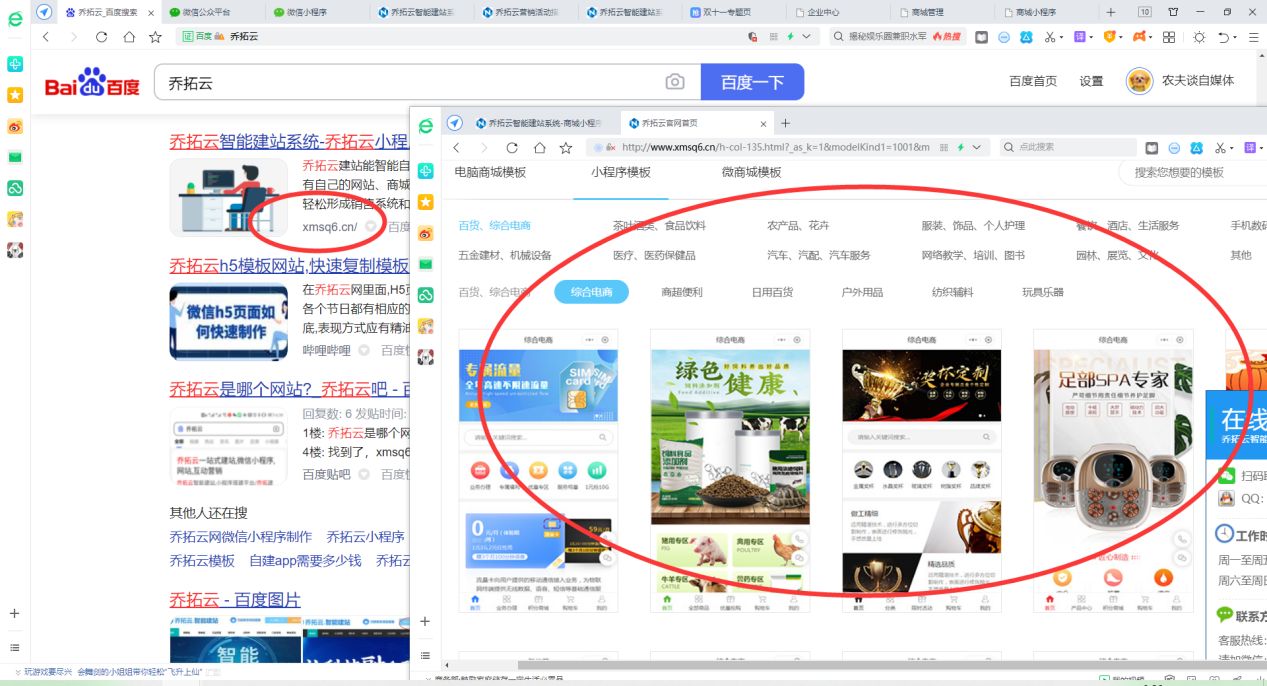Screen dimensions: 1267x686
Task: Open the translate tool in the browser toolbar
Action: (1080, 38)
